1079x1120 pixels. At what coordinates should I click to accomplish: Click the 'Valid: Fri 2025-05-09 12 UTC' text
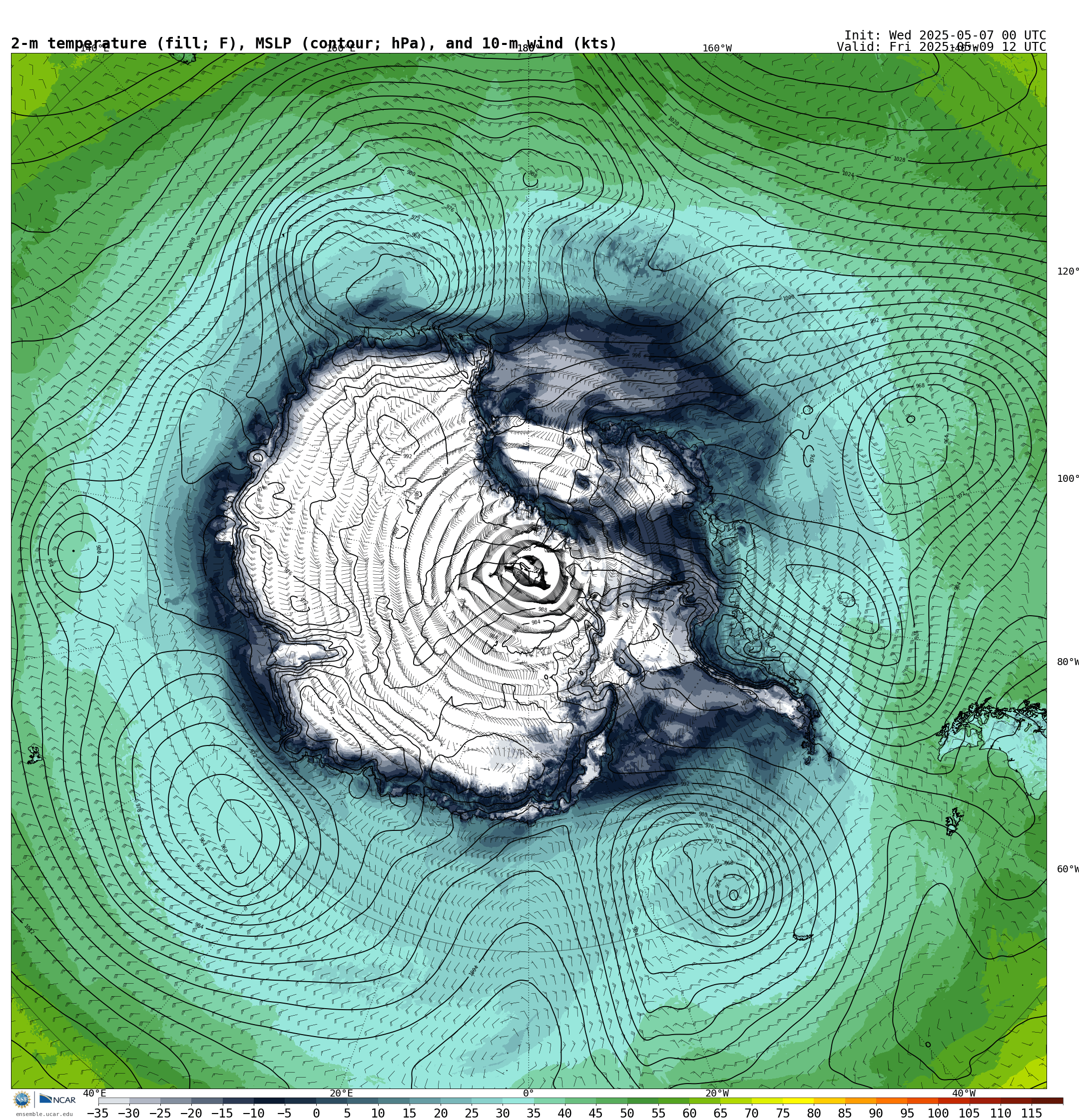tap(941, 47)
